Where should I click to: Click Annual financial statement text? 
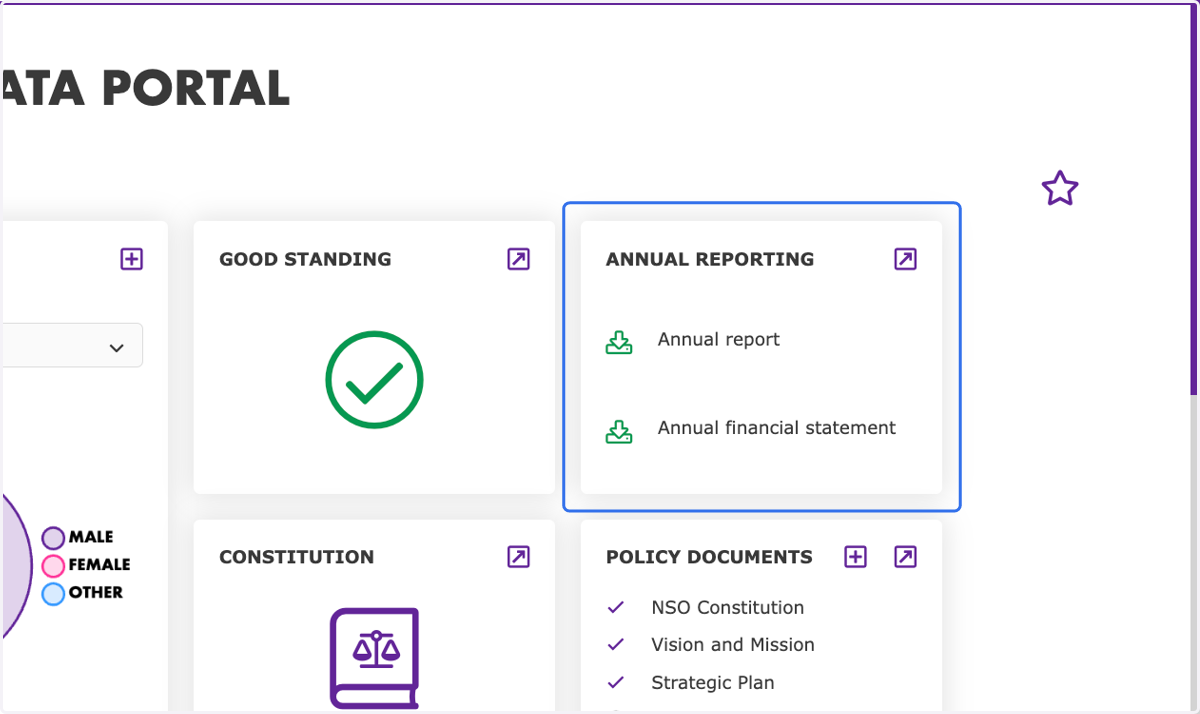(x=776, y=428)
